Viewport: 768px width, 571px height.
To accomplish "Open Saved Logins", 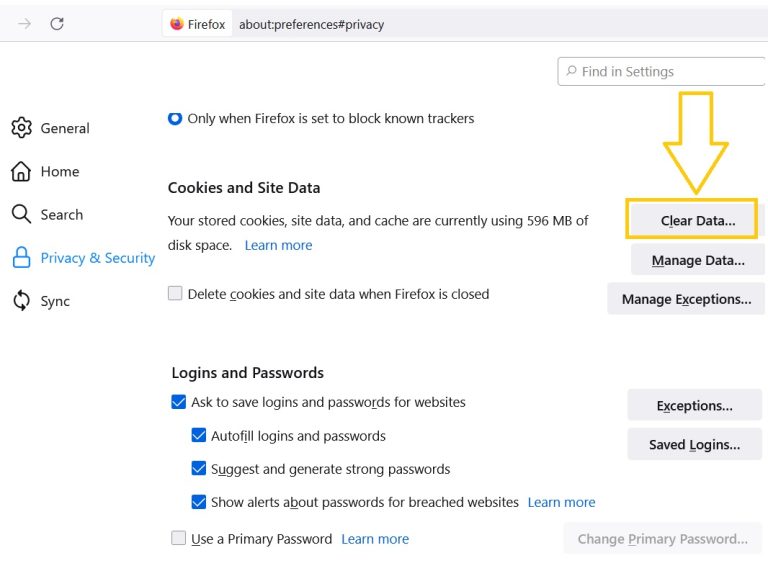I will tap(695, 444).
